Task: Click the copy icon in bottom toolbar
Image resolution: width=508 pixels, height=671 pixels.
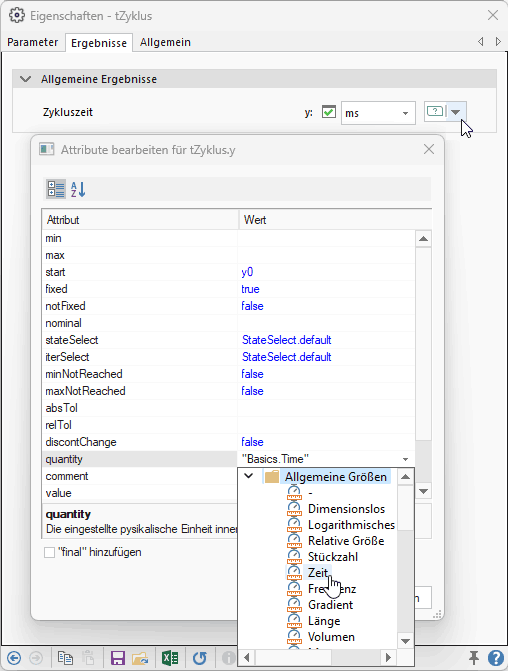Action: [x=65, y=657]
